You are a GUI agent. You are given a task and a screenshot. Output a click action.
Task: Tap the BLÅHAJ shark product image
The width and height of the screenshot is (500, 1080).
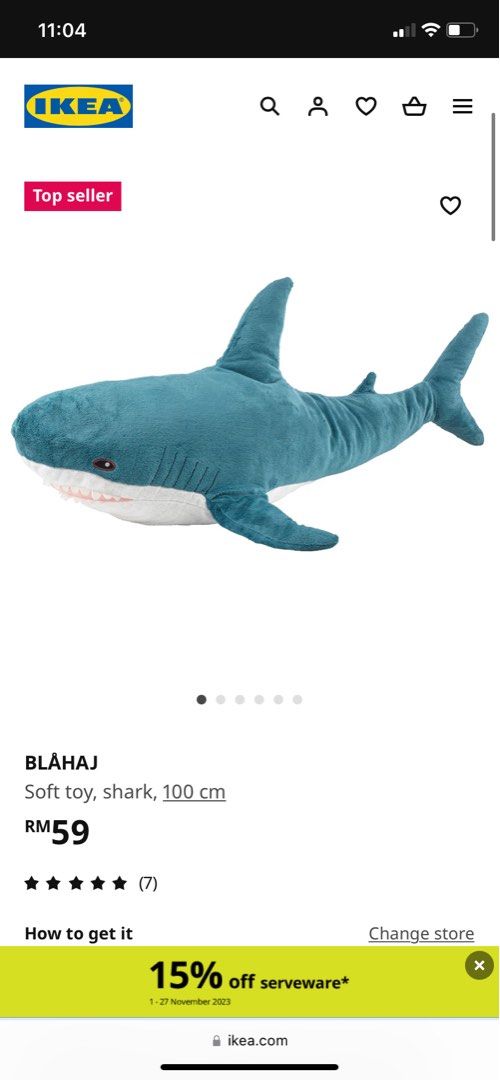pyautogui.click(x=250, y=414)
